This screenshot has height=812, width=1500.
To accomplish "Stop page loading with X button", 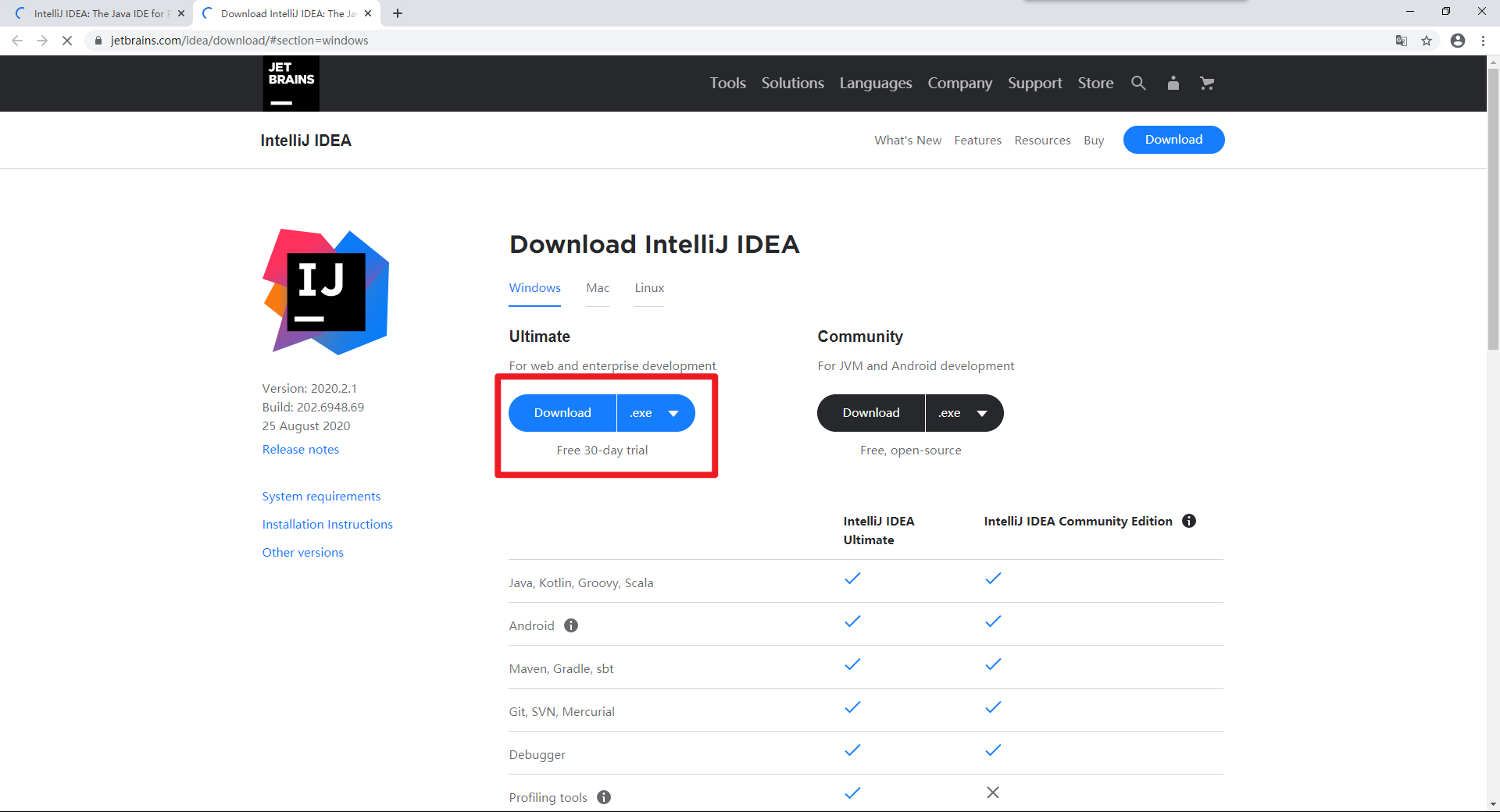I will (x=67, y=41).
